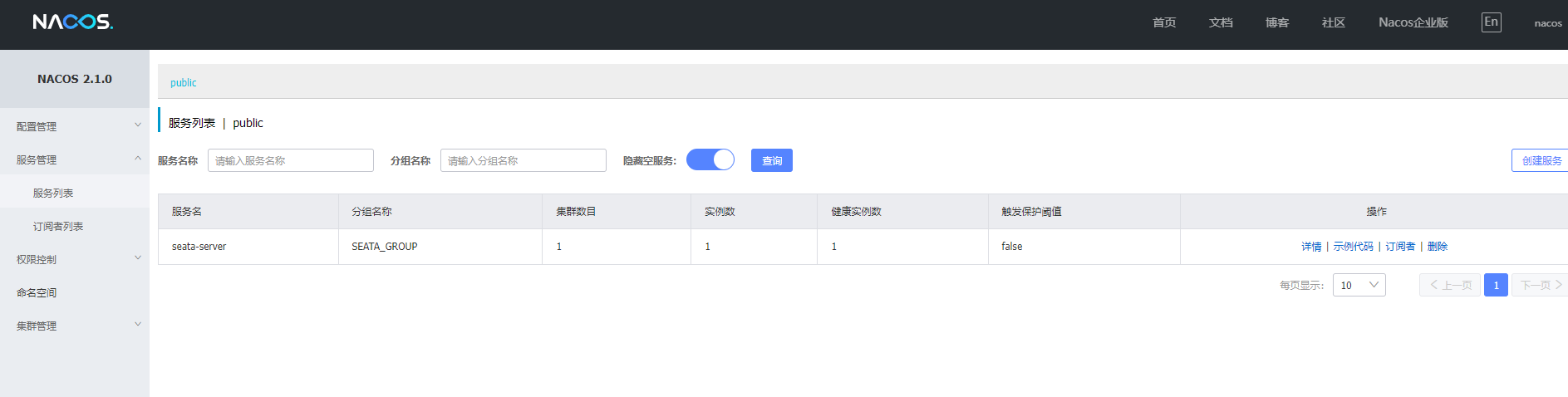This screenshot has height=397, width=1568.
Task: Expand the 配置管理 sidebar menu
Action: tap(75, 126)
